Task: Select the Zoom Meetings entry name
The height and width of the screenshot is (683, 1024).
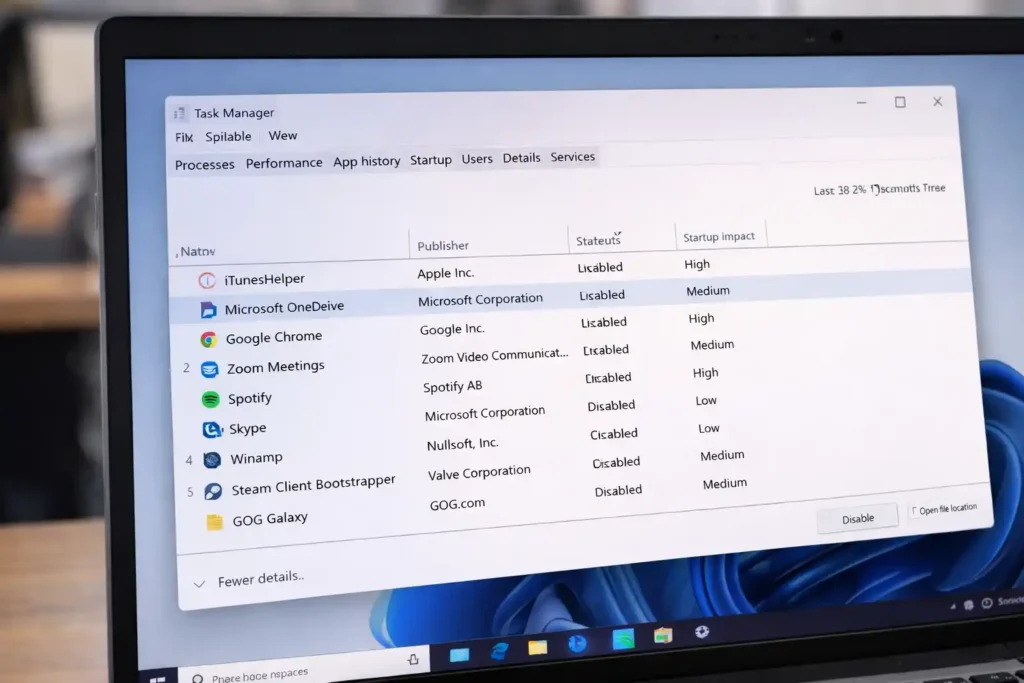Action: tap(276, 367)
